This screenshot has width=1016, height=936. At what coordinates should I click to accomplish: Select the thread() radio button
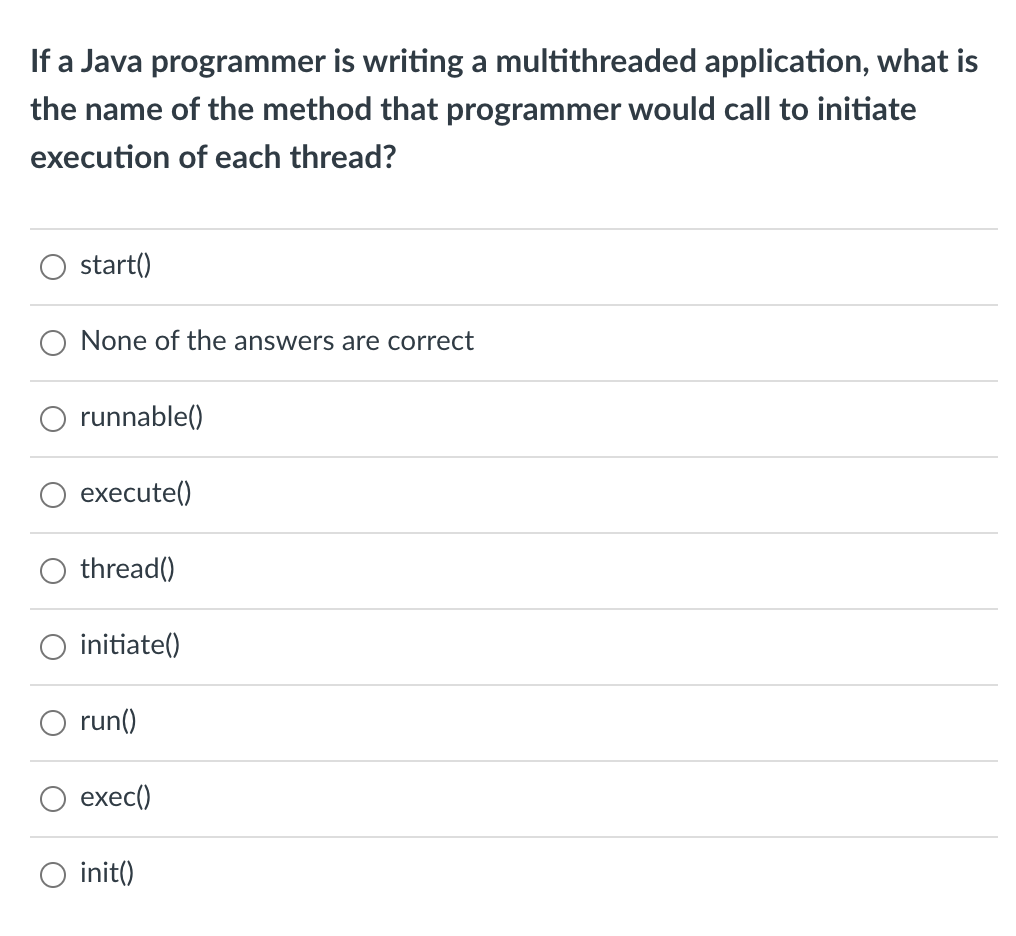click(53, 570)
